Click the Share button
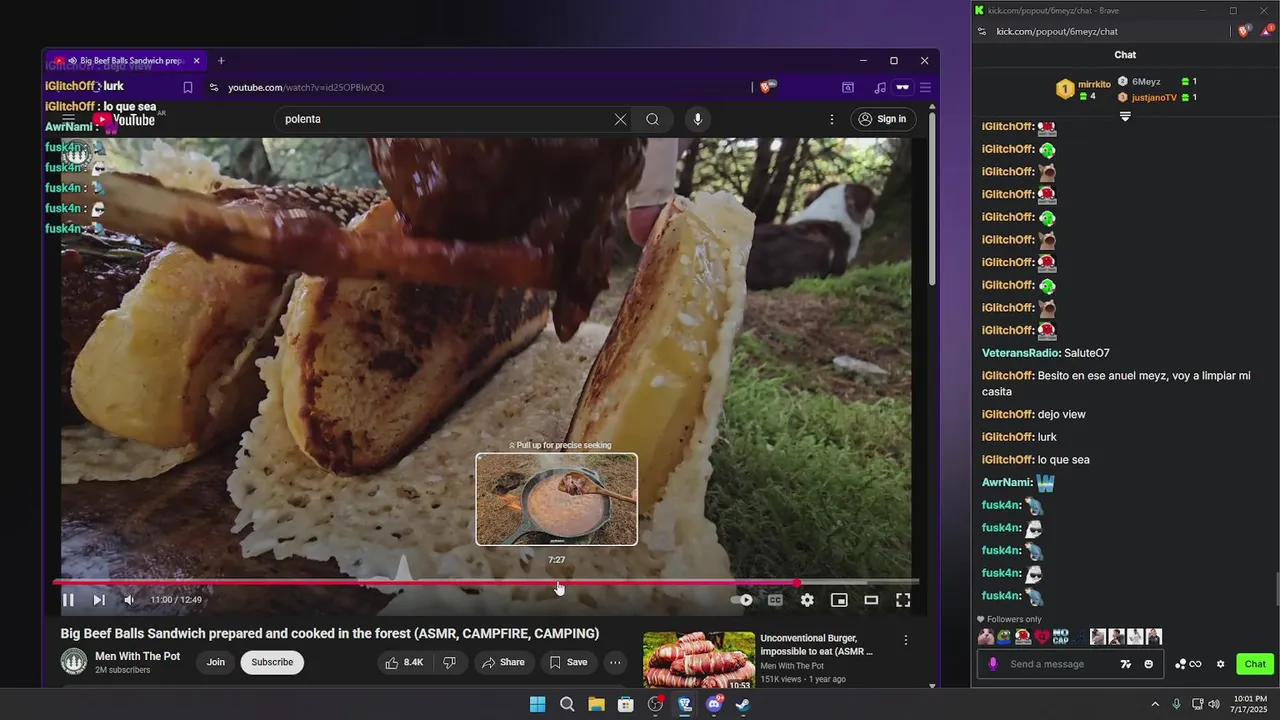 coord(503,662)
